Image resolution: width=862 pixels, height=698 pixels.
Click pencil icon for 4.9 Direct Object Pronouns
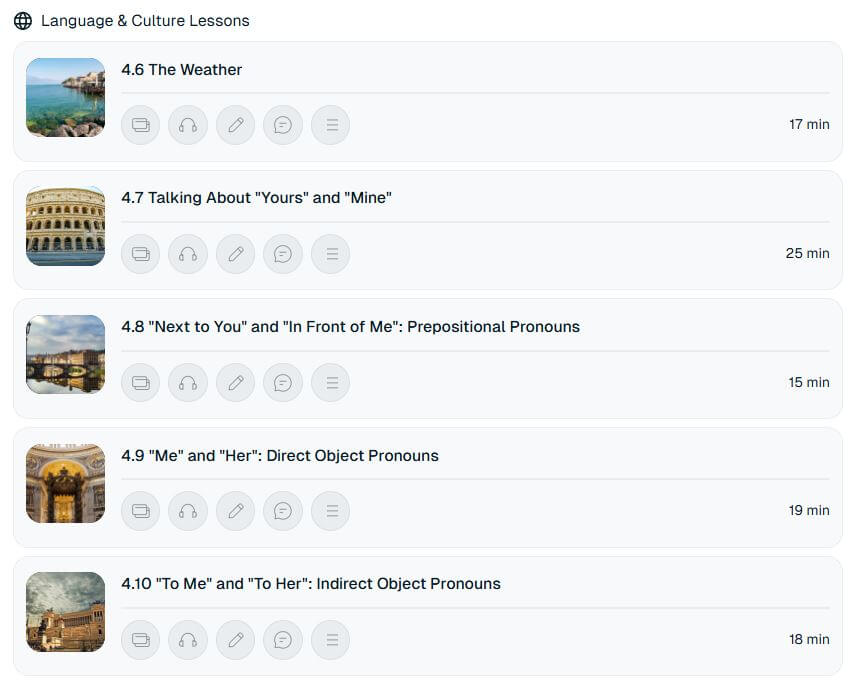236,511
